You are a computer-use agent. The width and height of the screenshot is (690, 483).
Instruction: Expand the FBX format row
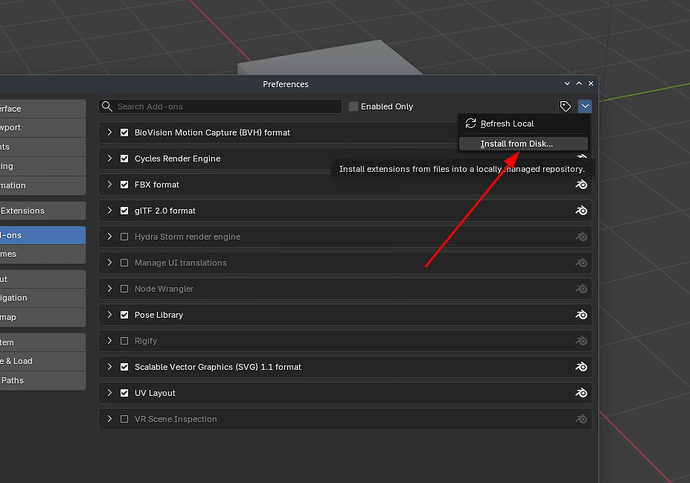[x=110, y=184]
